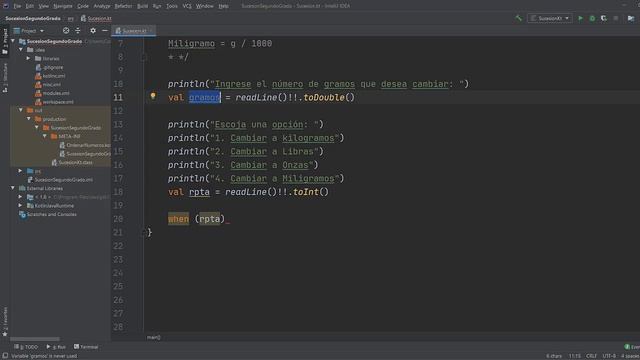Expand the src folder
Viewport: 640px width, 360px height.
pos(21,171)
